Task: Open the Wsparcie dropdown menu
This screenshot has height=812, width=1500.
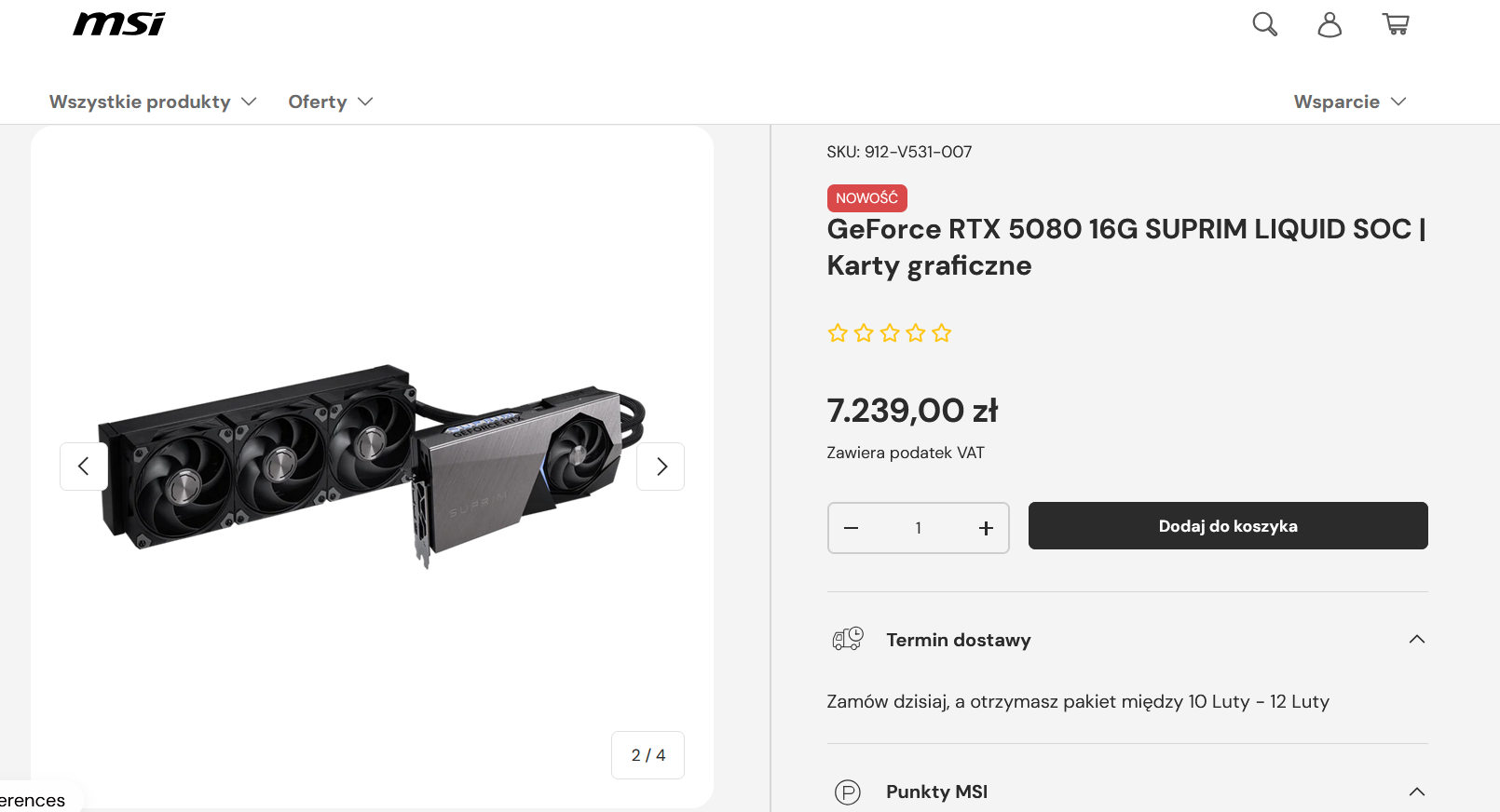Action: click(x=1349, y=101)
